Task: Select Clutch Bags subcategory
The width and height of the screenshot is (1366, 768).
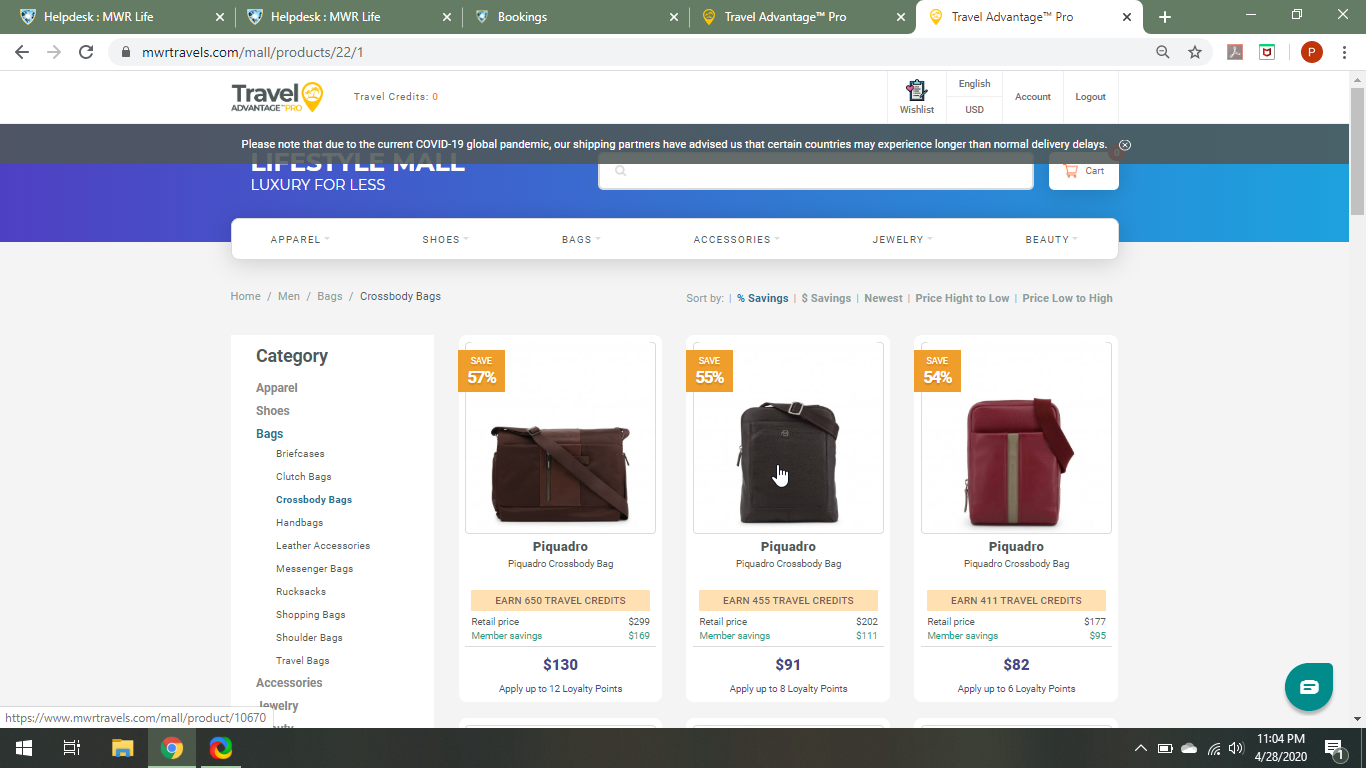Action: (304, 477)
